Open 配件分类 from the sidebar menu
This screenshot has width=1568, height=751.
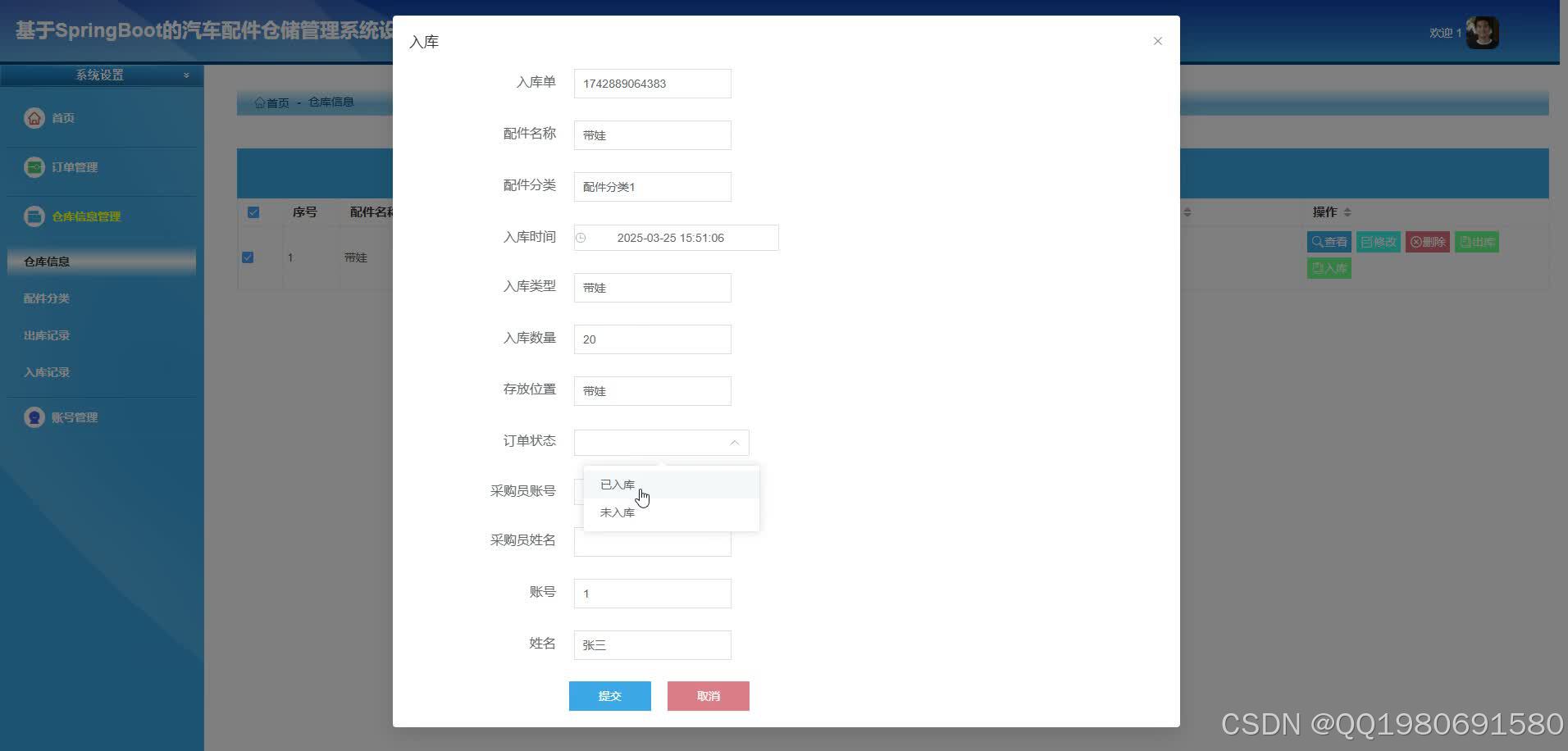click(46, 298)
